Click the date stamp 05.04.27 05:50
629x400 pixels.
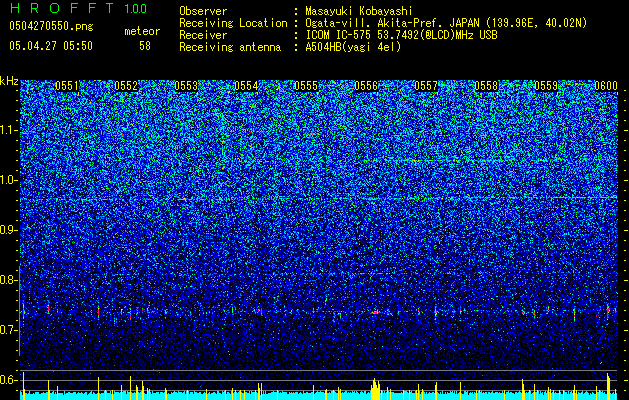coord(51,46)
